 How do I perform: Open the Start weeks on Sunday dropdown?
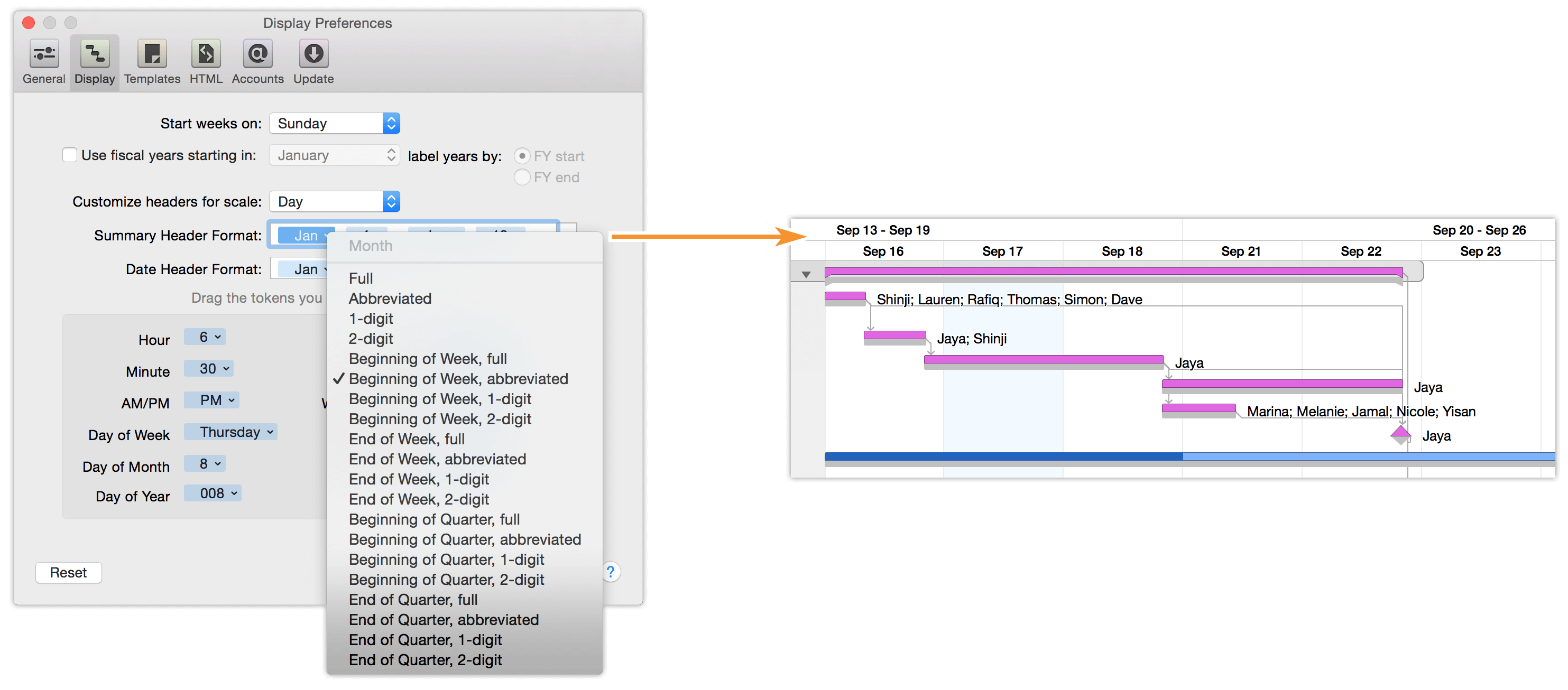click(334, 124)
